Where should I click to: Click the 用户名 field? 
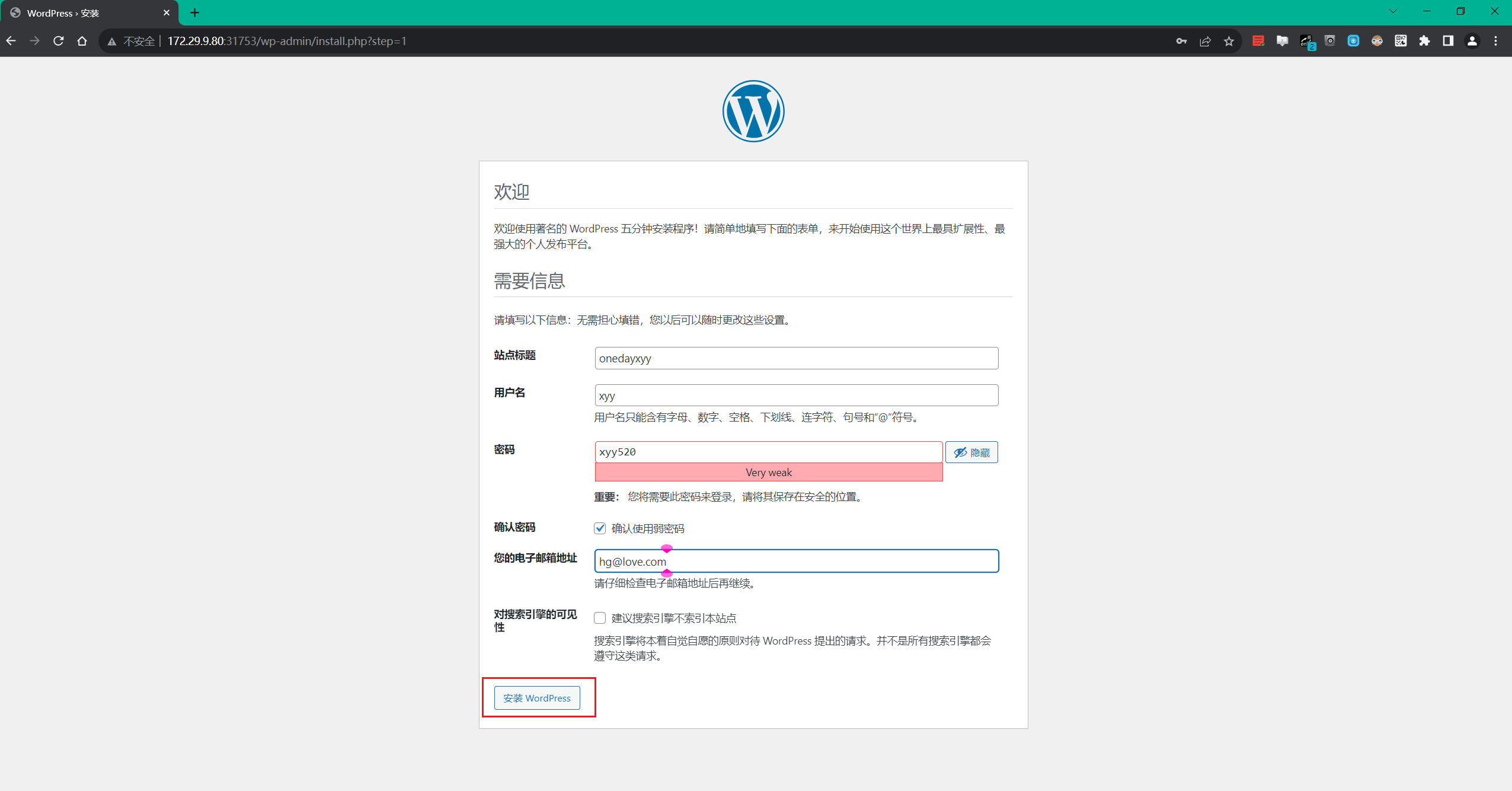797,395
